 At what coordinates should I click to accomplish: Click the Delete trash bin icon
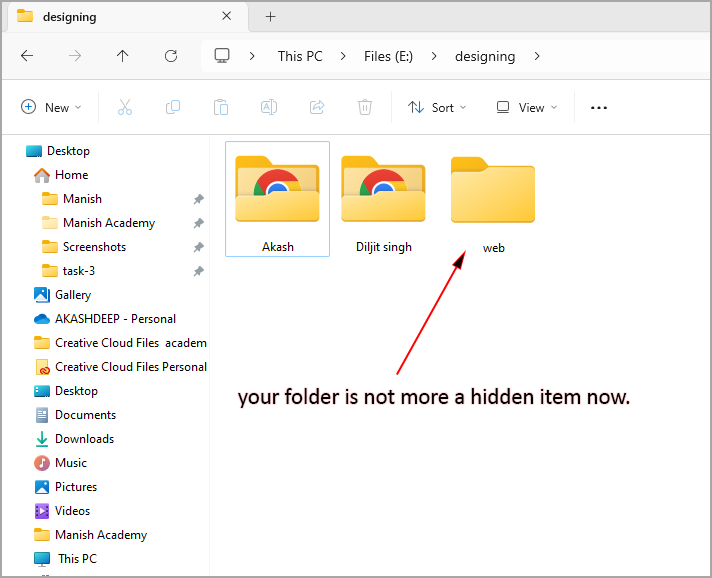point(365,107)
